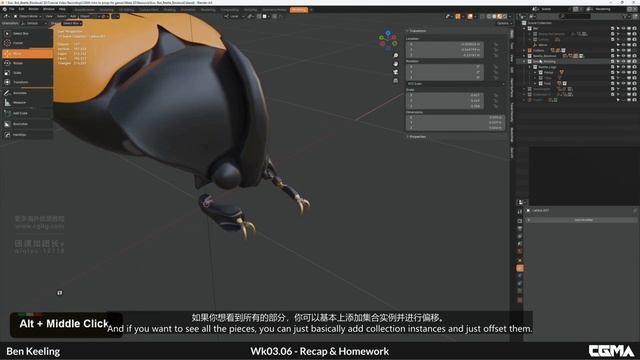Open the Drag Select Box dropdown
The image size is (640, 360).
pos(72,23)
